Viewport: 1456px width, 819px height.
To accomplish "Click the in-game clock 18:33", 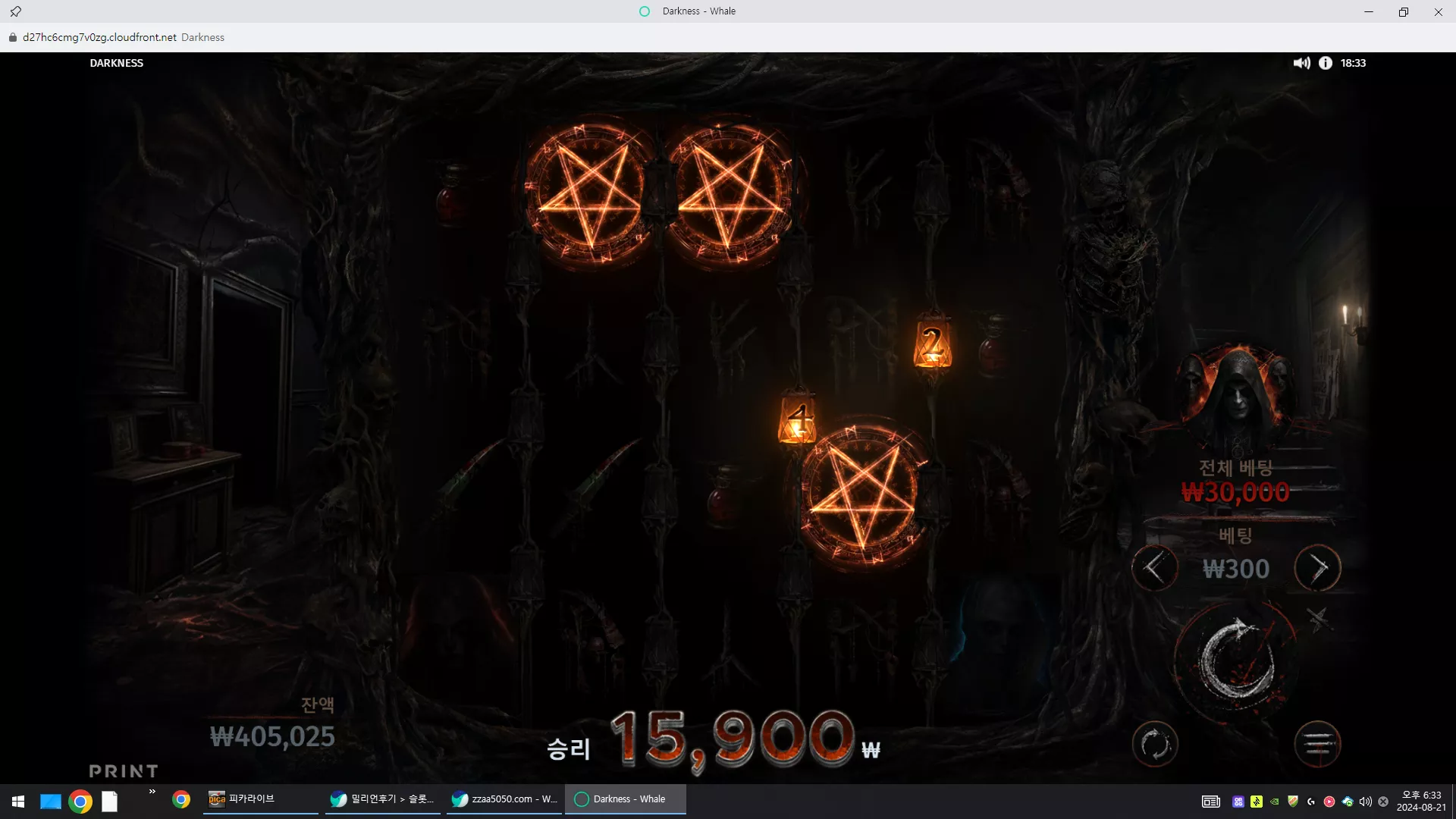I will tap(1353, 63).
